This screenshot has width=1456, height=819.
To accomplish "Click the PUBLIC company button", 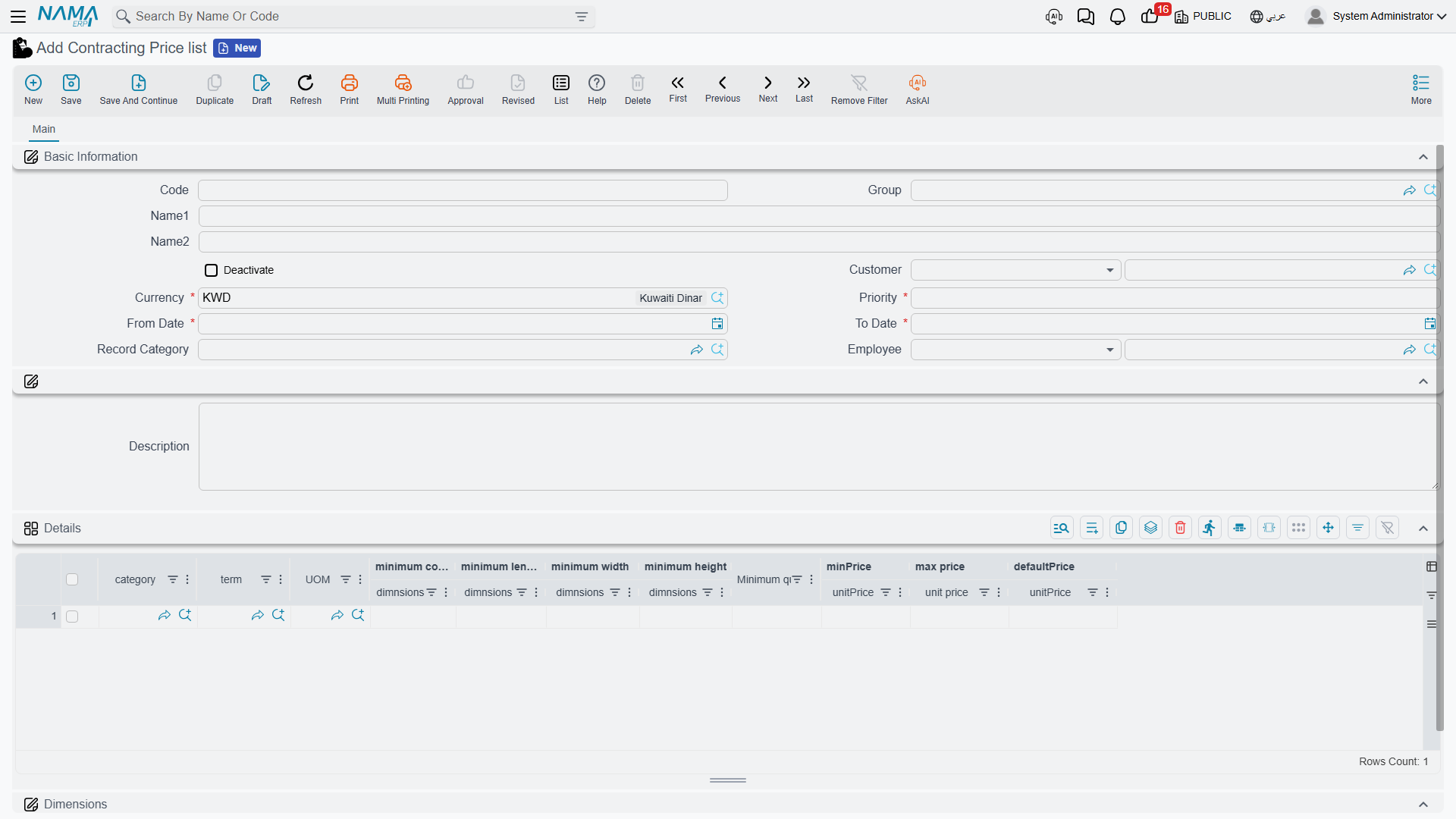I will (1203, 17).
